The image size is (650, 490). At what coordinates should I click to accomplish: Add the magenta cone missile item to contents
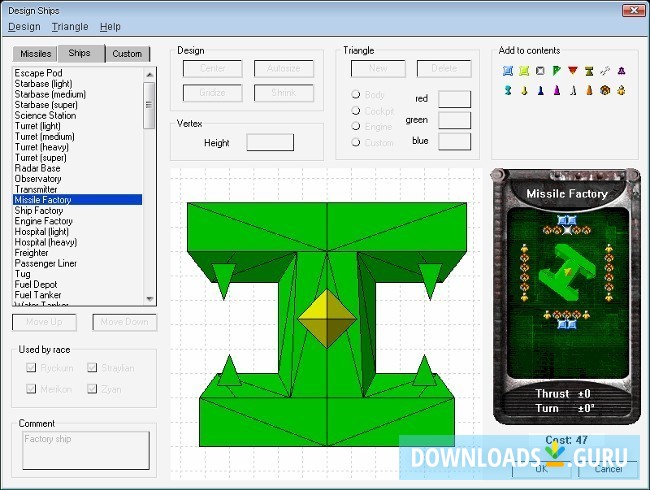tap(556, 90)
